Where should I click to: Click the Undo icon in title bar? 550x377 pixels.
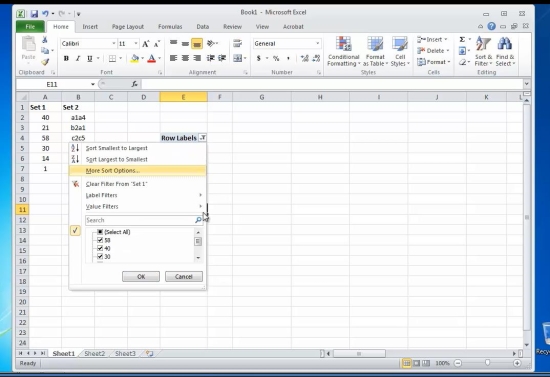pos(45,14)
